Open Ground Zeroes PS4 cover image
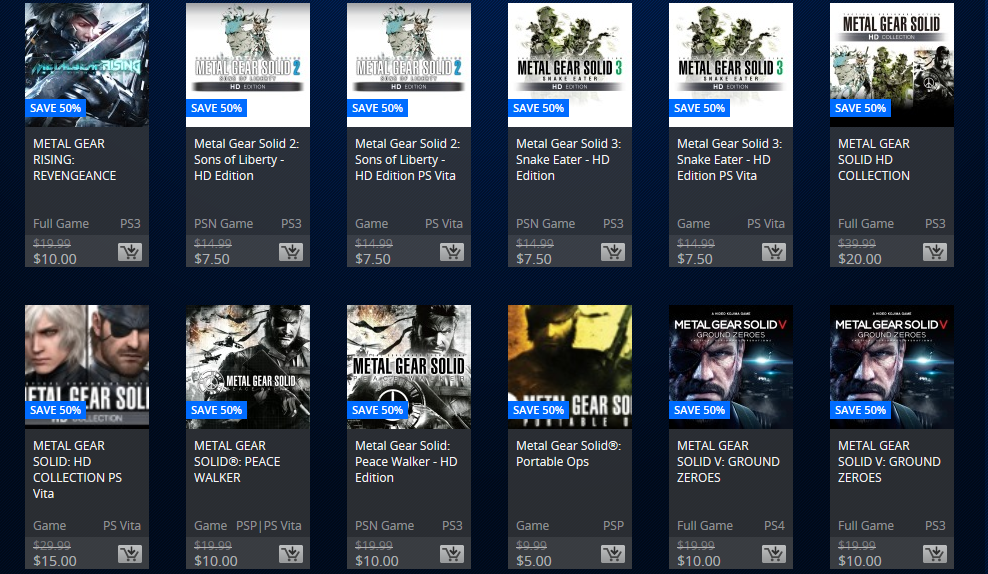 [x=731, y=367]
